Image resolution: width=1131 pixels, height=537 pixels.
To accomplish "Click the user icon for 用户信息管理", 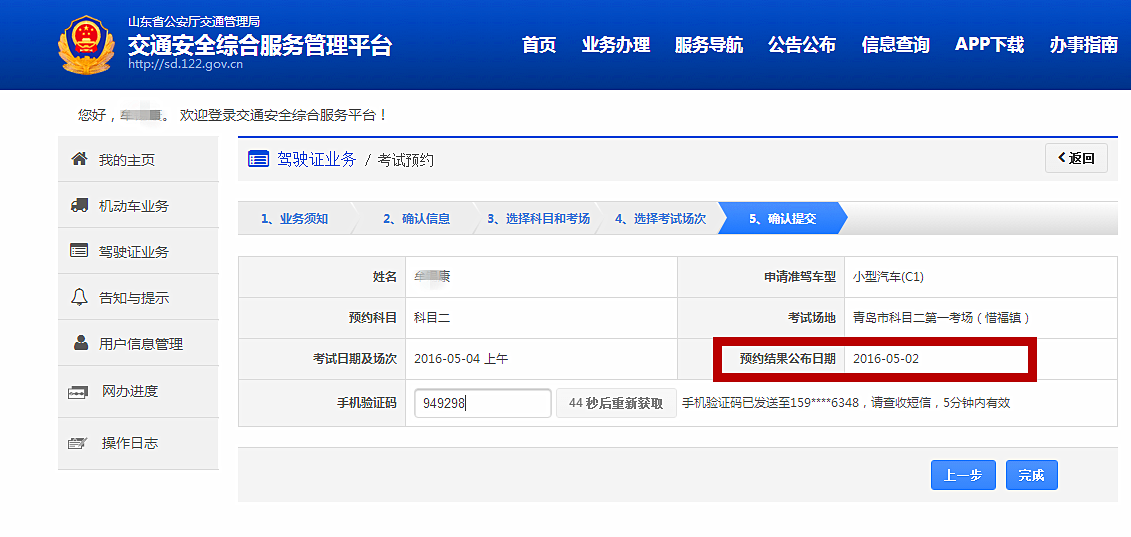I will pyautogui.click(x=80, y=343).
